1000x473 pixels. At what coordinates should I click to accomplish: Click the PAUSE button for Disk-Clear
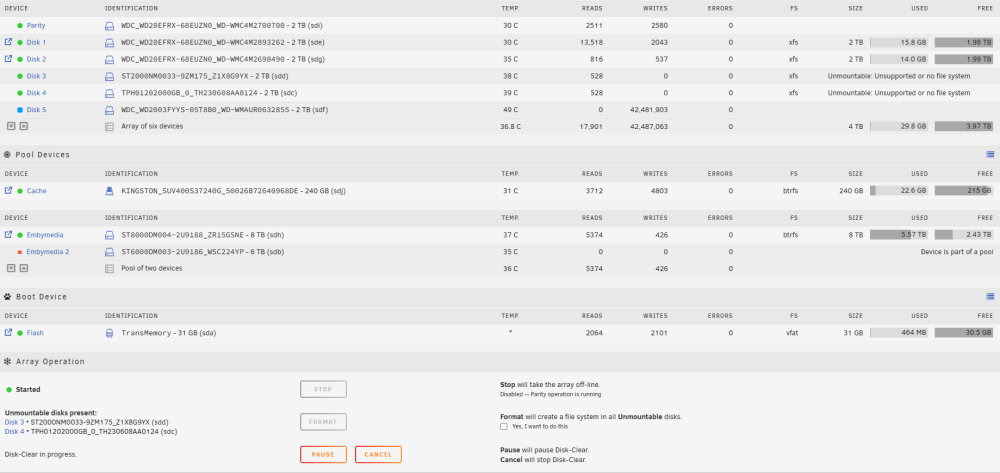[323, 455]
